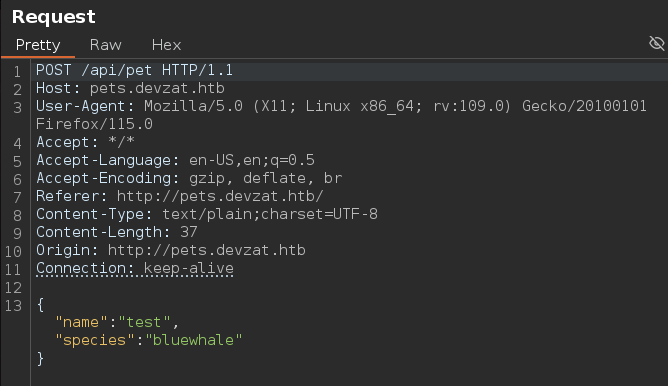The height and width of the screenshot is (386, 668).
Task: Toggle the hide non-printable characters eye icon
Action: 656,43
